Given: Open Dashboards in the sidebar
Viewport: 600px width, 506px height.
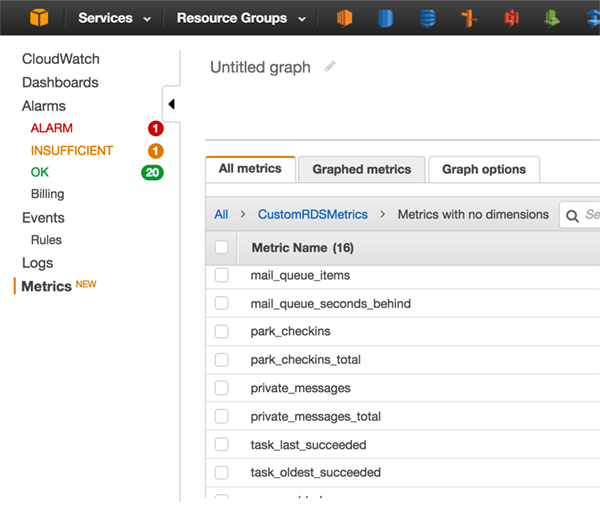Looking at the screenshot, I should [x=60, y=82].
